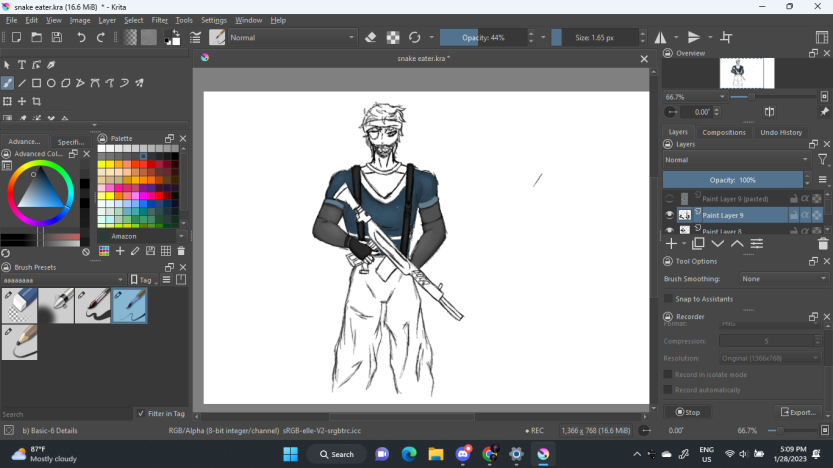Select the Move tool
833x468 pixels.
pyautogui.click(x=22, y=101)
